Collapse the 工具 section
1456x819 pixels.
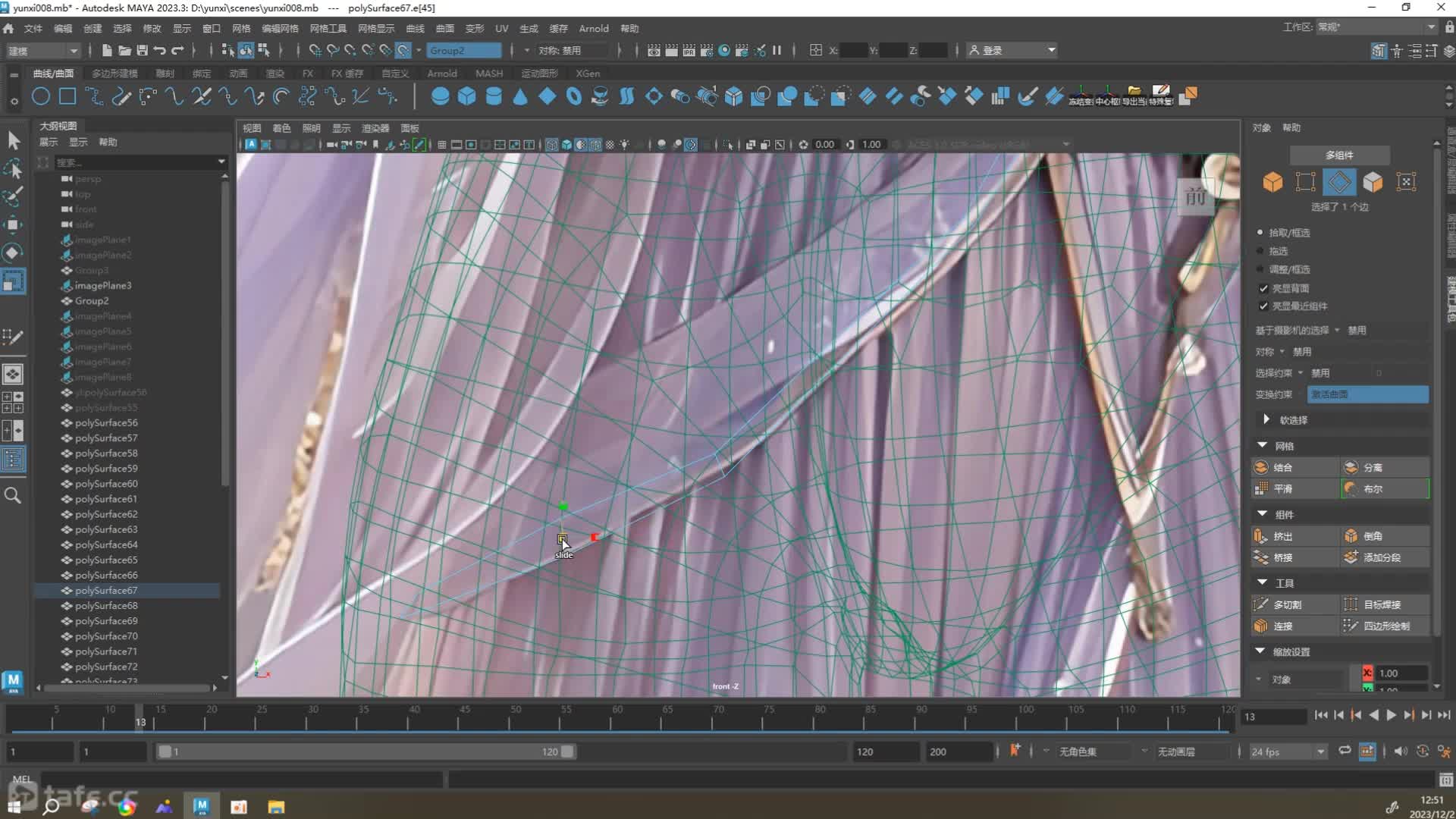[x=1262, y=582]
